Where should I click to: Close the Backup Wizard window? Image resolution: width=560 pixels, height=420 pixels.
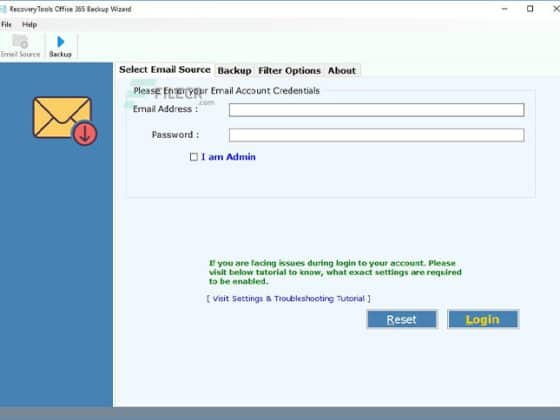556,9
